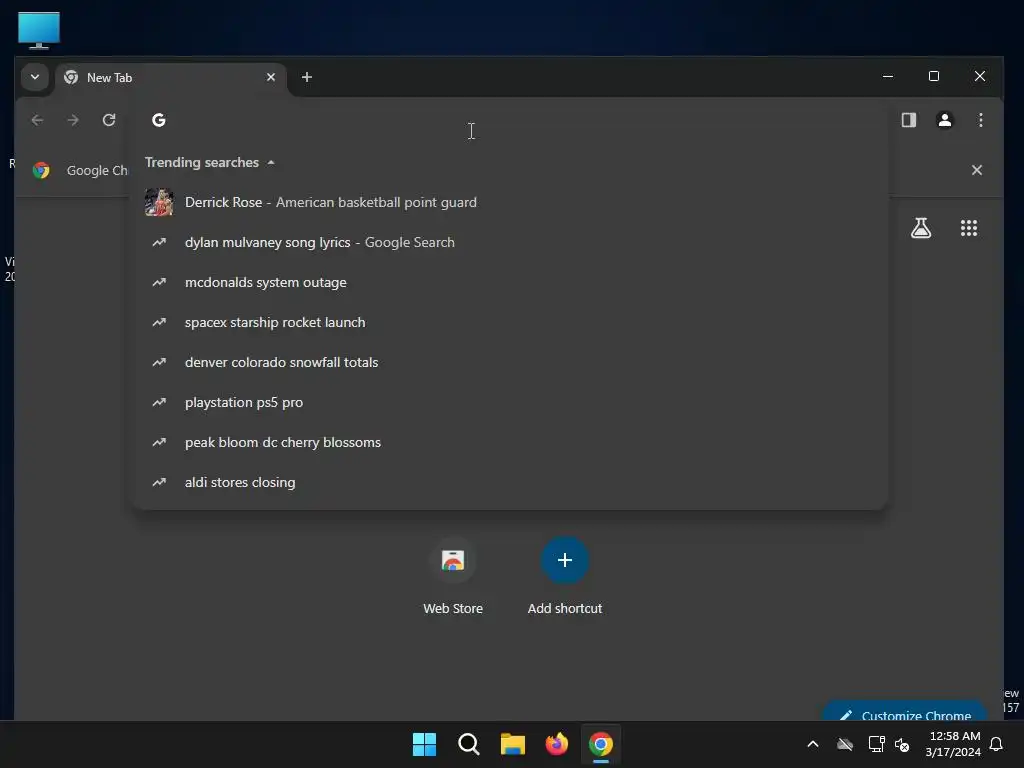
Task: Click the Derrick Rose thumbnail photo
Action: 159,202
